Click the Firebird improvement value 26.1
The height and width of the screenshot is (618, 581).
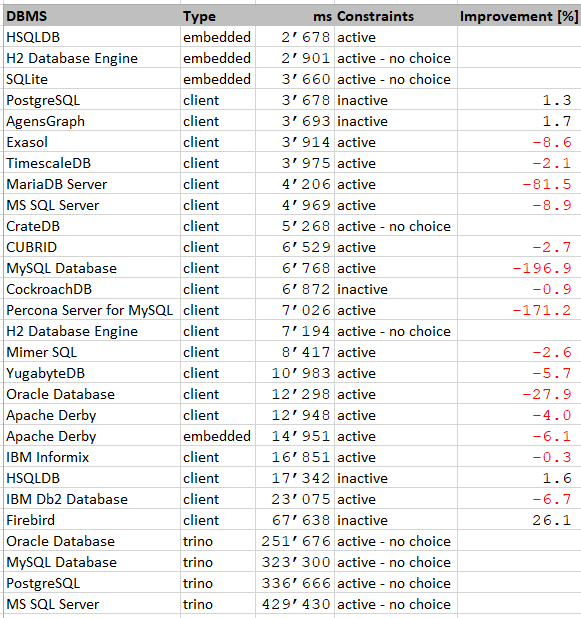coord(519,520)
